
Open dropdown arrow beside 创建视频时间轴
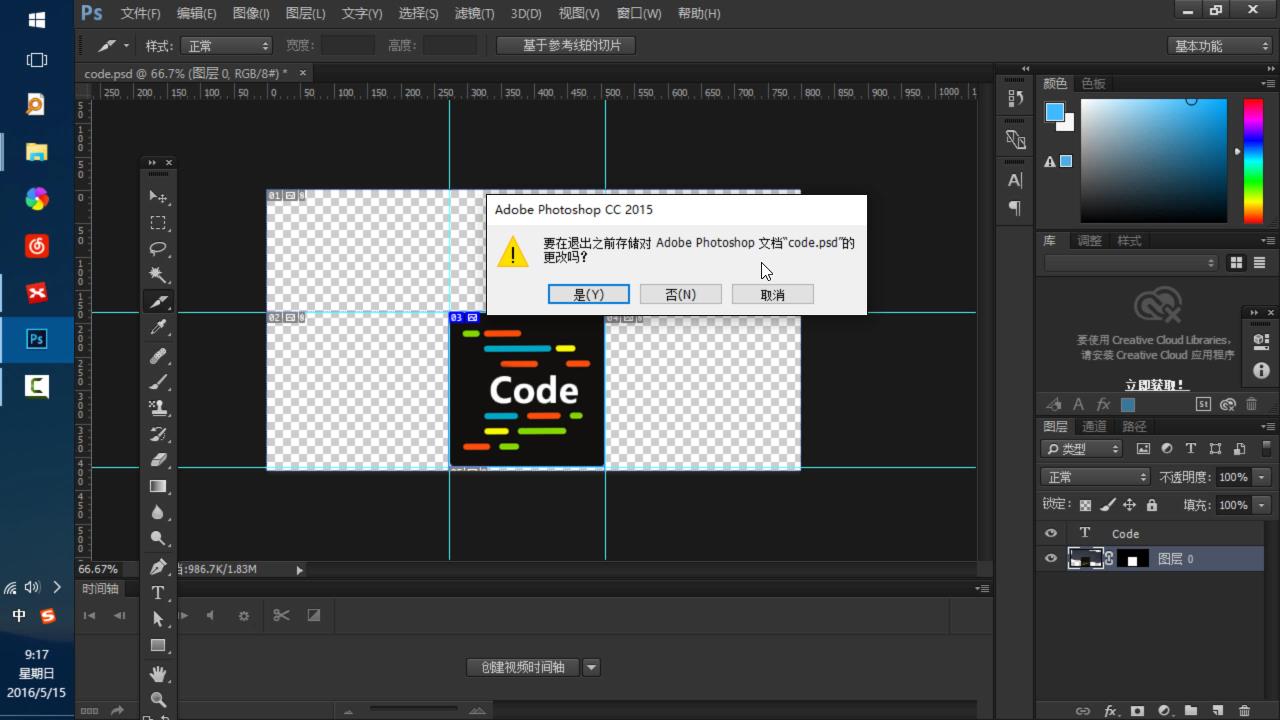591,667
